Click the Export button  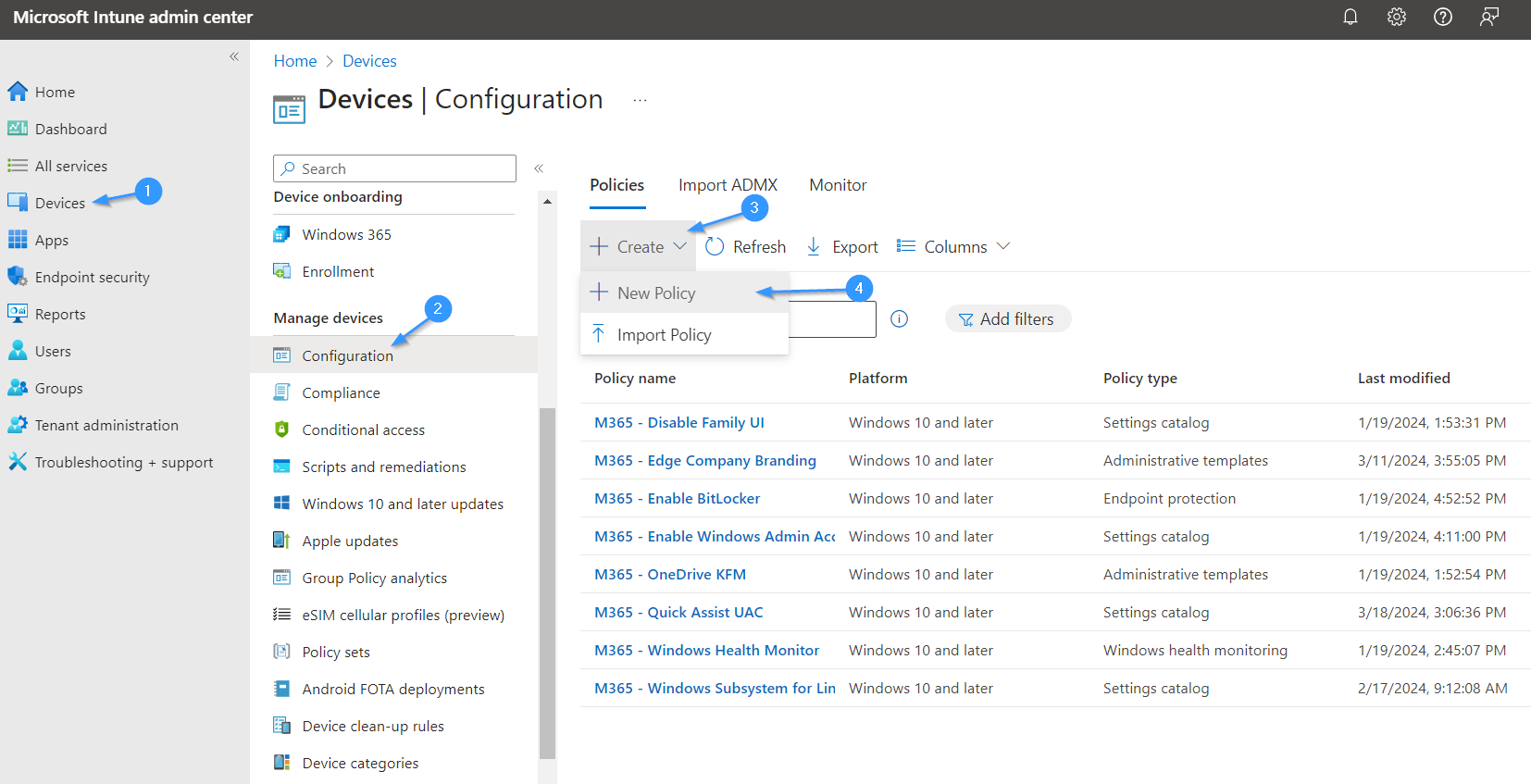pos(841,246)
